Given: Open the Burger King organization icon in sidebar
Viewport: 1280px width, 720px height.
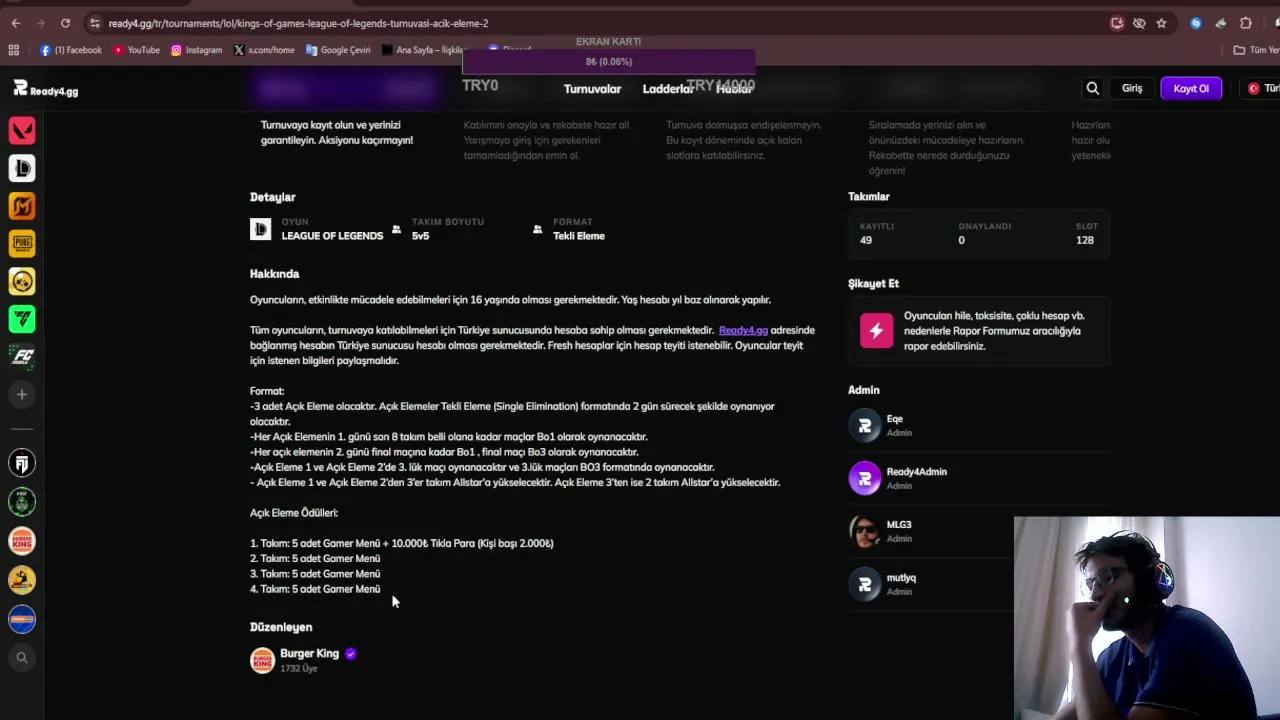Looking at the screenshot, I should [22, 541].
